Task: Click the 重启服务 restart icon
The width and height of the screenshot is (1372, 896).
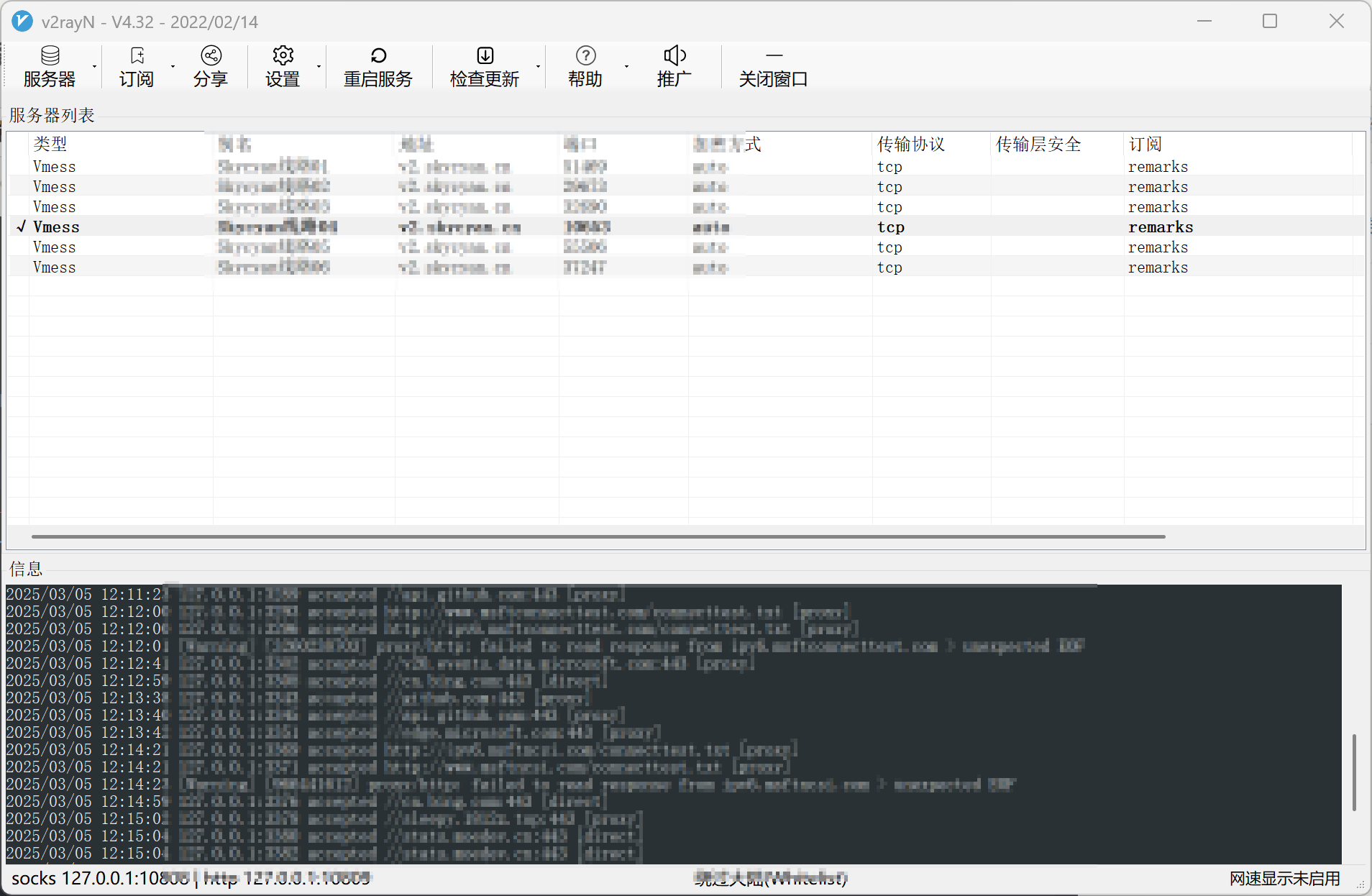Action: tap(378, 66)
